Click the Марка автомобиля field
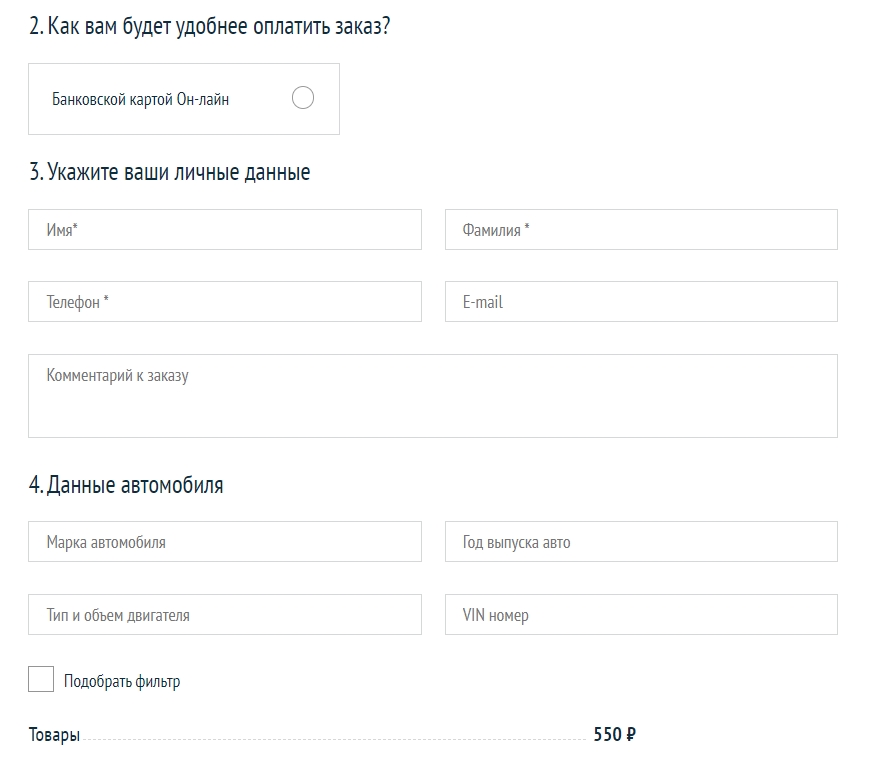 click(225, 542)
